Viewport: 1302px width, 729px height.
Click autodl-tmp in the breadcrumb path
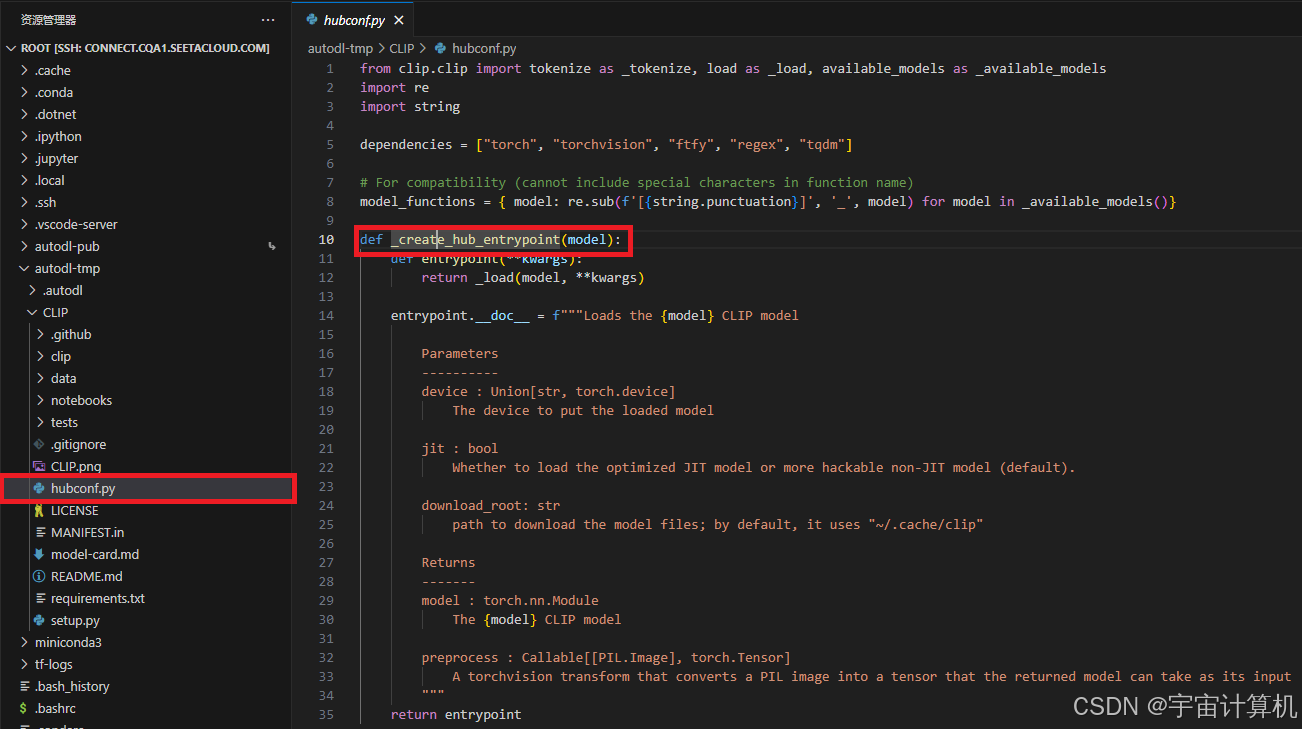(x=340, y=48)
